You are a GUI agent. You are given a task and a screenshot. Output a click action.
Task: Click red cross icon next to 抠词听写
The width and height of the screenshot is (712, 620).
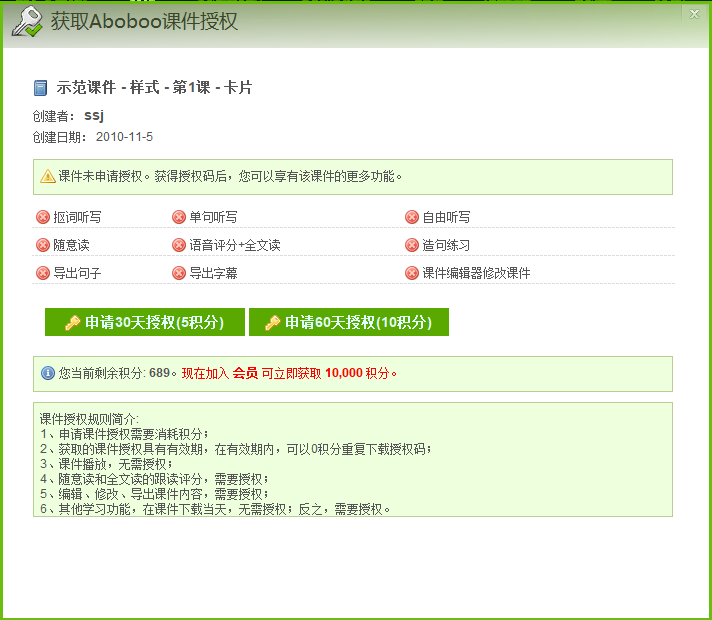click(43, 217)
